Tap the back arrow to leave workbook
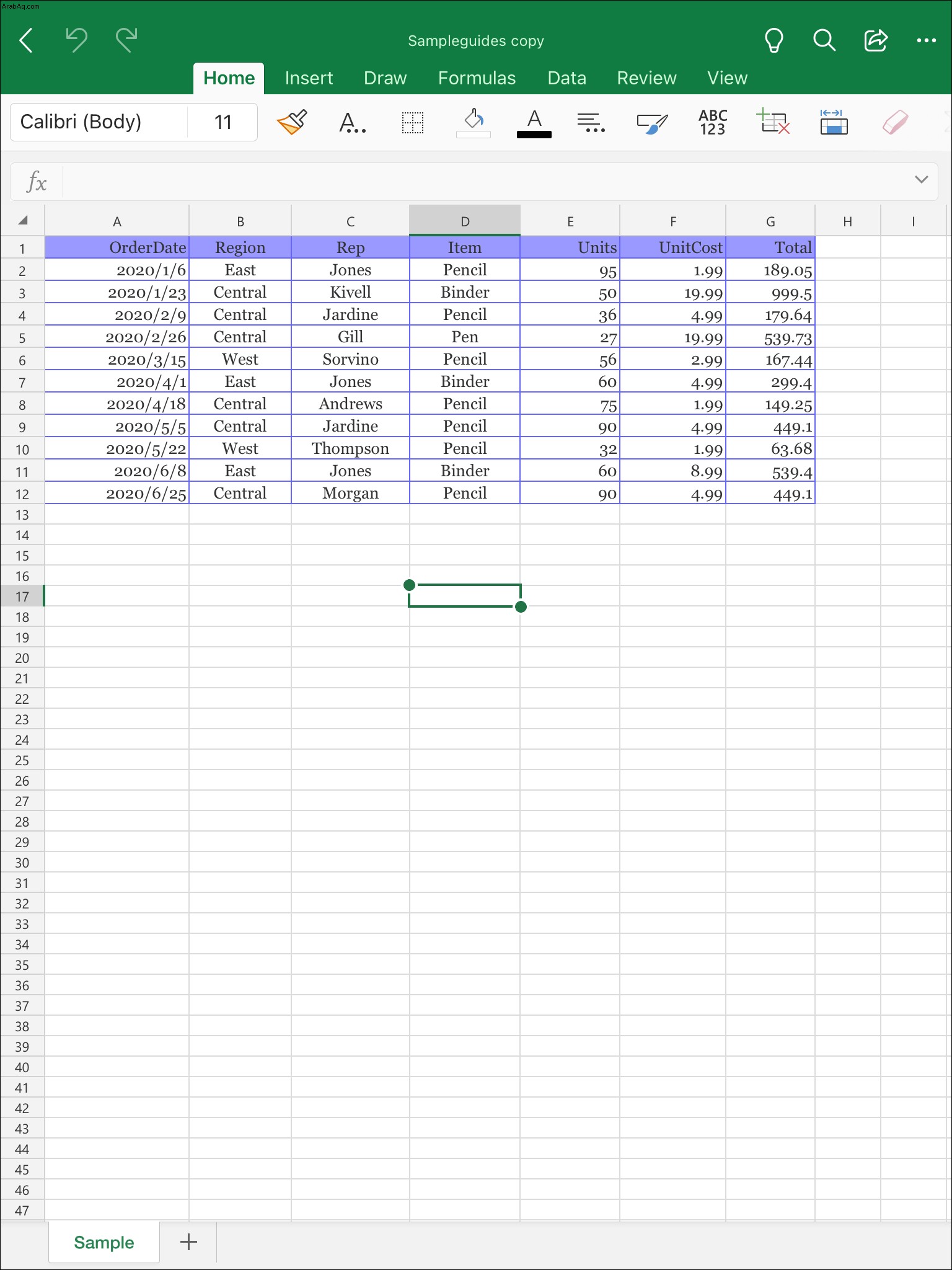 click(26, 41)
